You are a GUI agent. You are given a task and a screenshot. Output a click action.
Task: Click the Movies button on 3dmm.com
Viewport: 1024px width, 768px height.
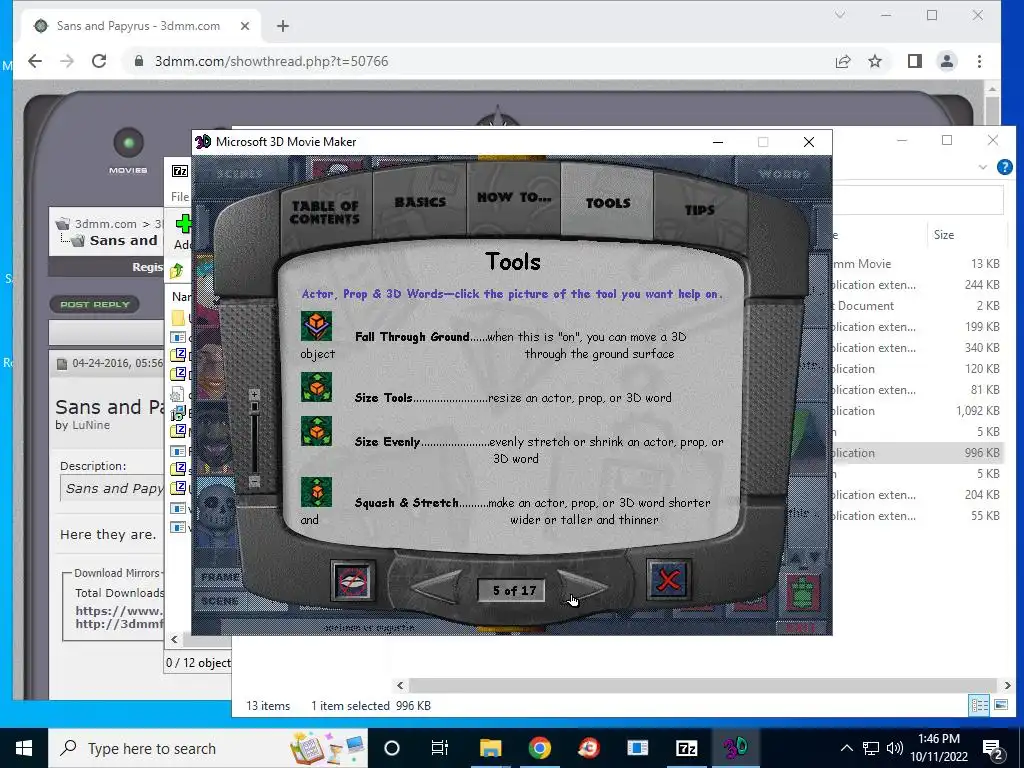coord(128,150)
